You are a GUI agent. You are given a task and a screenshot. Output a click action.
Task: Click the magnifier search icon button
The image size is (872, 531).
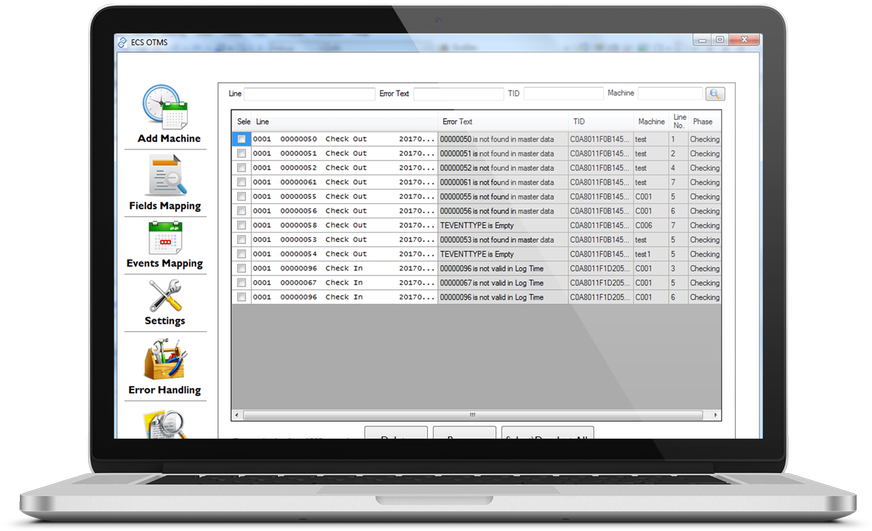click(715, 94)
